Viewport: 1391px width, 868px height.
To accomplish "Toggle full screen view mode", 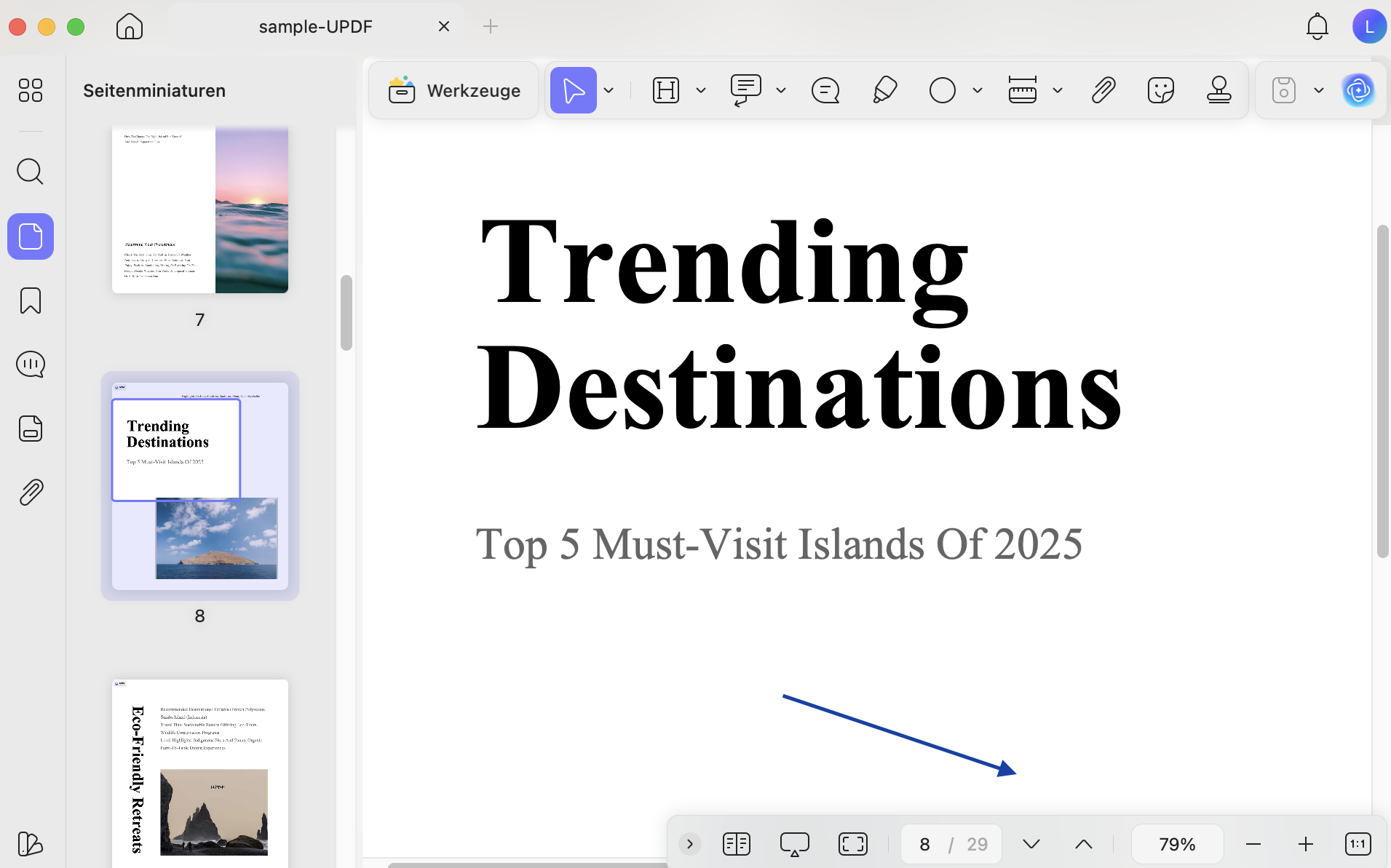I will point(852,844).
